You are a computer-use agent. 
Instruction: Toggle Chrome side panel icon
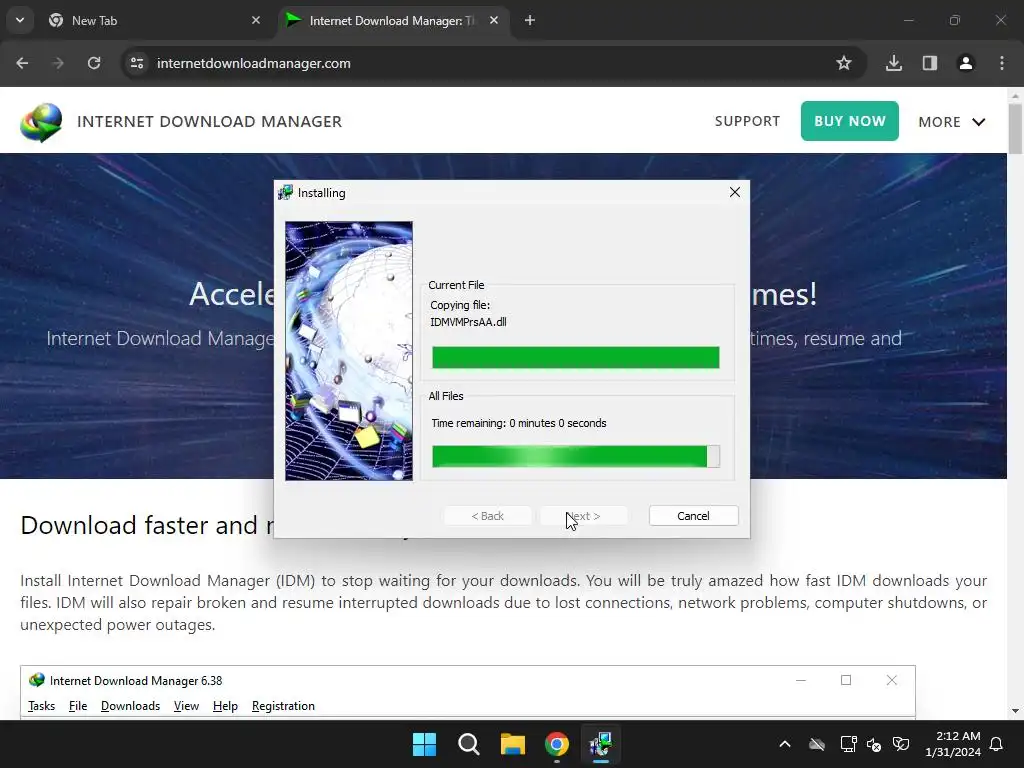click(x=930, y=63)
